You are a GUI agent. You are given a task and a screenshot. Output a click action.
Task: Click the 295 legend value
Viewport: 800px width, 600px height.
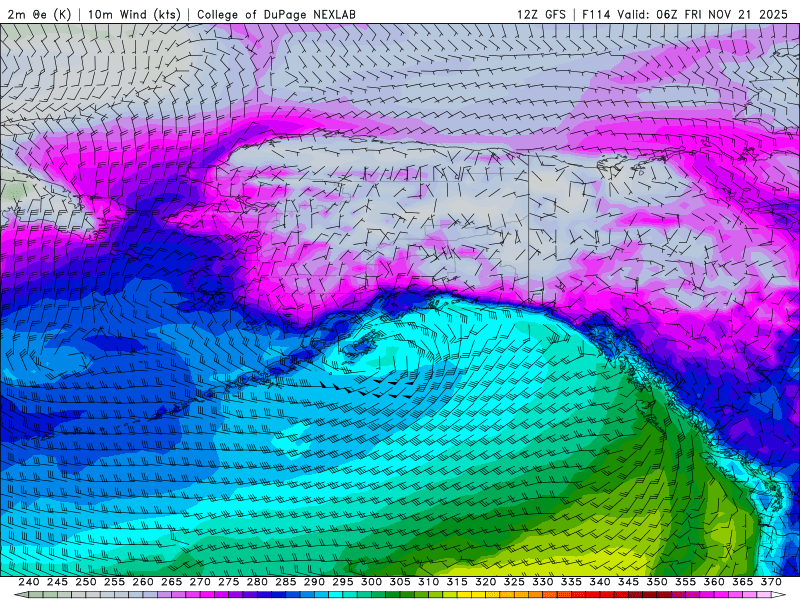(x=343, y=582)
